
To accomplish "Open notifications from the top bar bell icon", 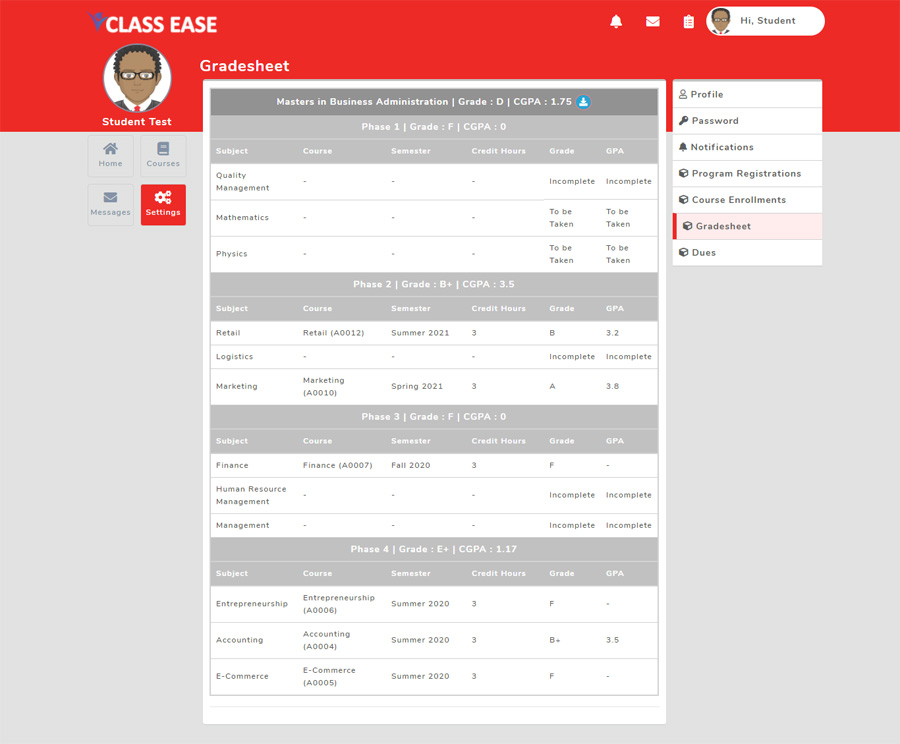I will pos(616,21).
